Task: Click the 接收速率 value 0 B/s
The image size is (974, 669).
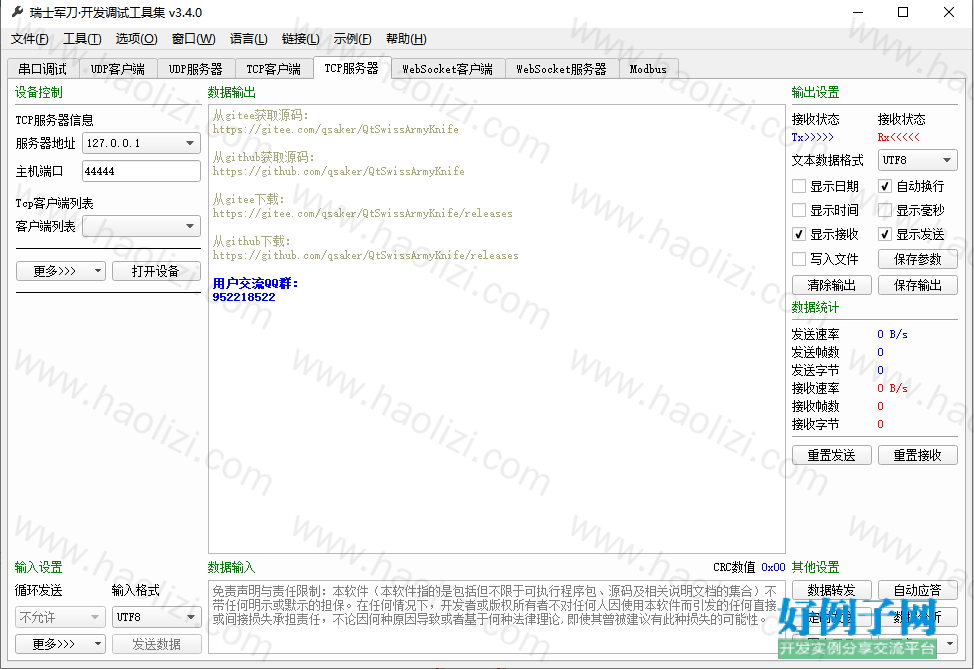Action: pyautogui.click(x=893, y=388)
